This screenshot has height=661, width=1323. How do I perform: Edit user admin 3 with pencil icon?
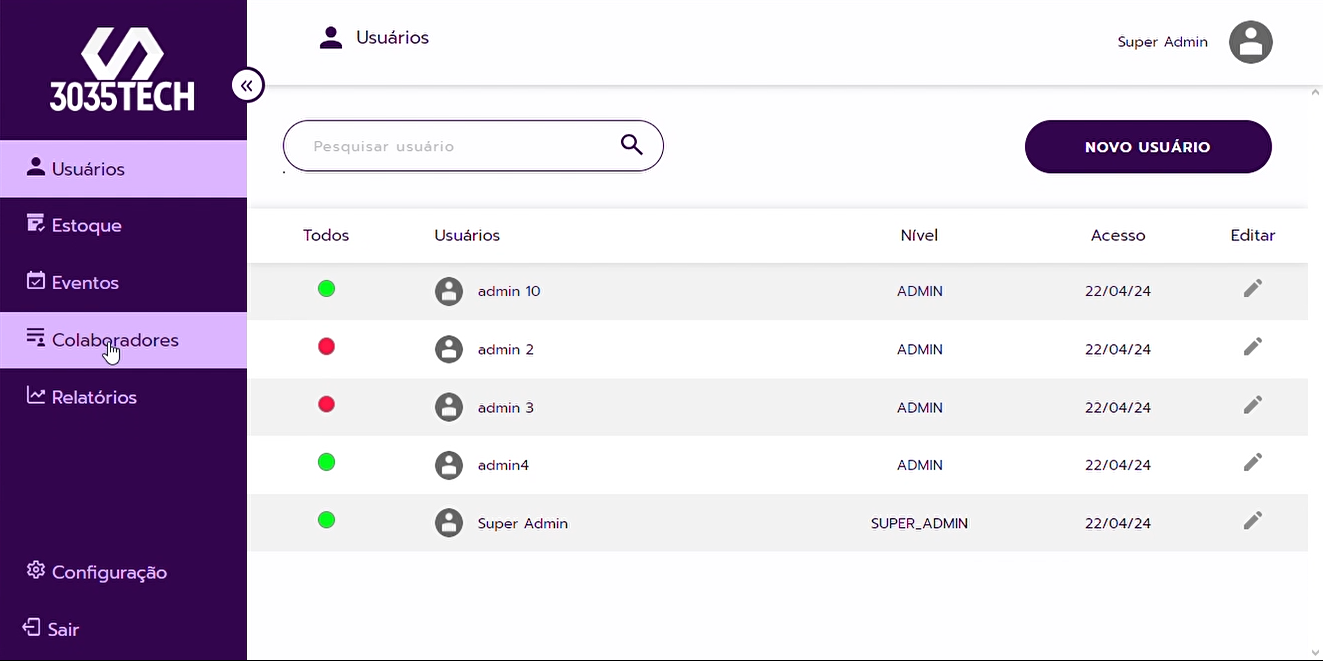[1253, 404]
